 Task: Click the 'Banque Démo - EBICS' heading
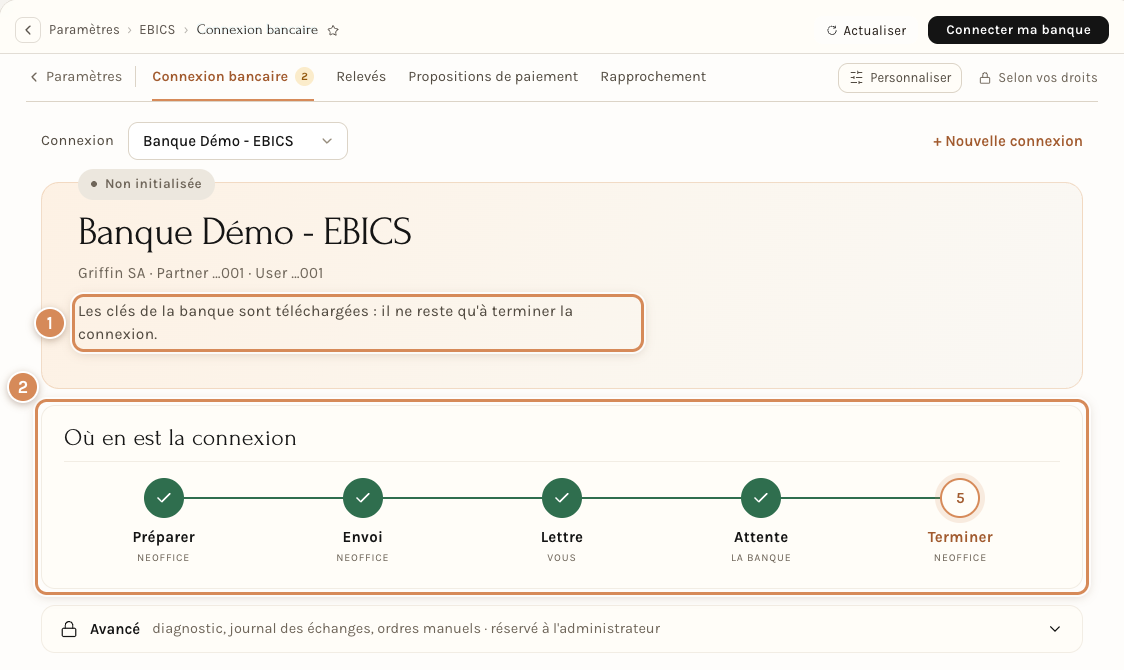[x=244, y=232]
